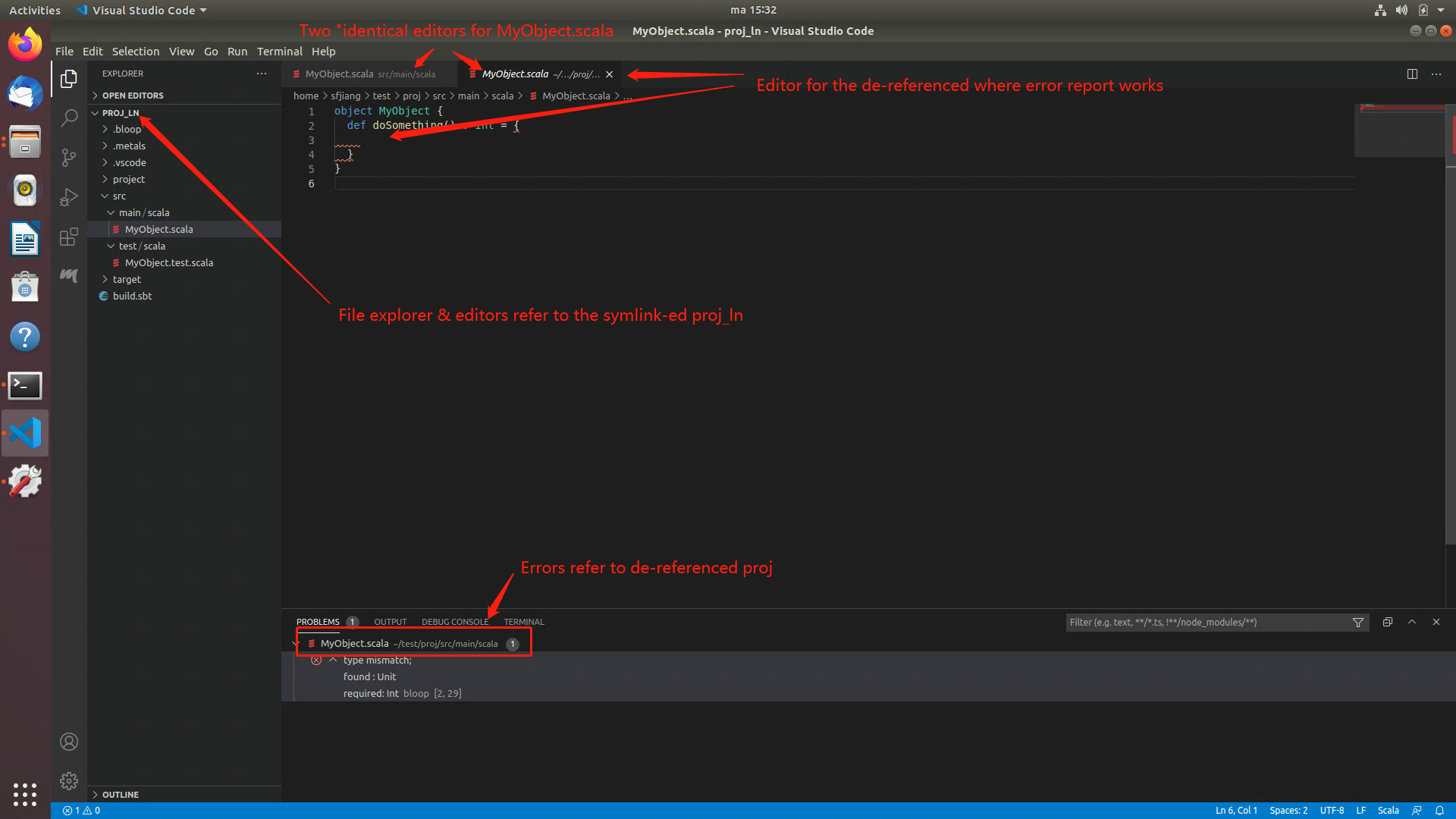Launch Firefox from the dock
This screenshot has height=819, width=1456.
25,44
